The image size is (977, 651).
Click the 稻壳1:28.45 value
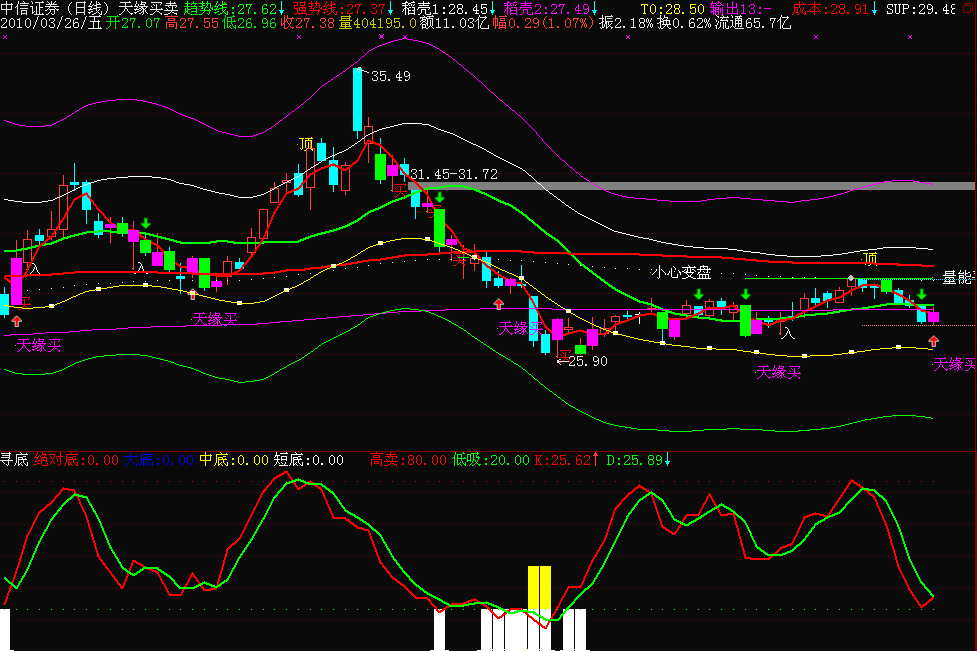pos(445,9)
